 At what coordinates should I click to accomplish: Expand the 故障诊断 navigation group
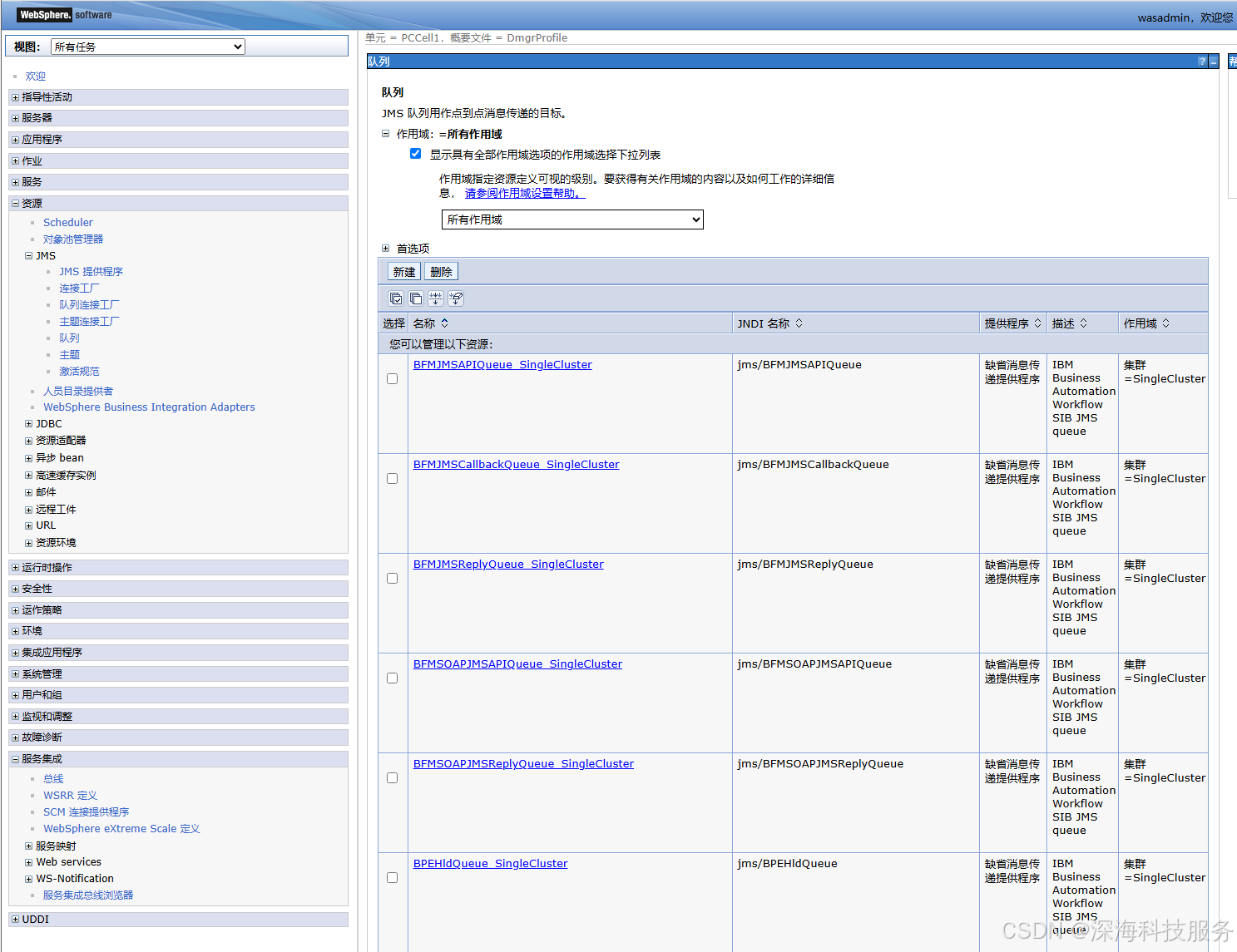coord(15,737)
